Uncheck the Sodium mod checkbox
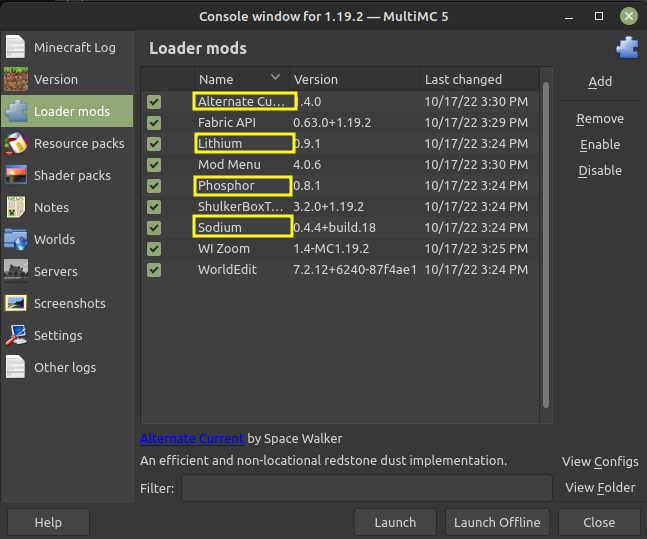Screen dimensions: 647x539 [154, 227]
